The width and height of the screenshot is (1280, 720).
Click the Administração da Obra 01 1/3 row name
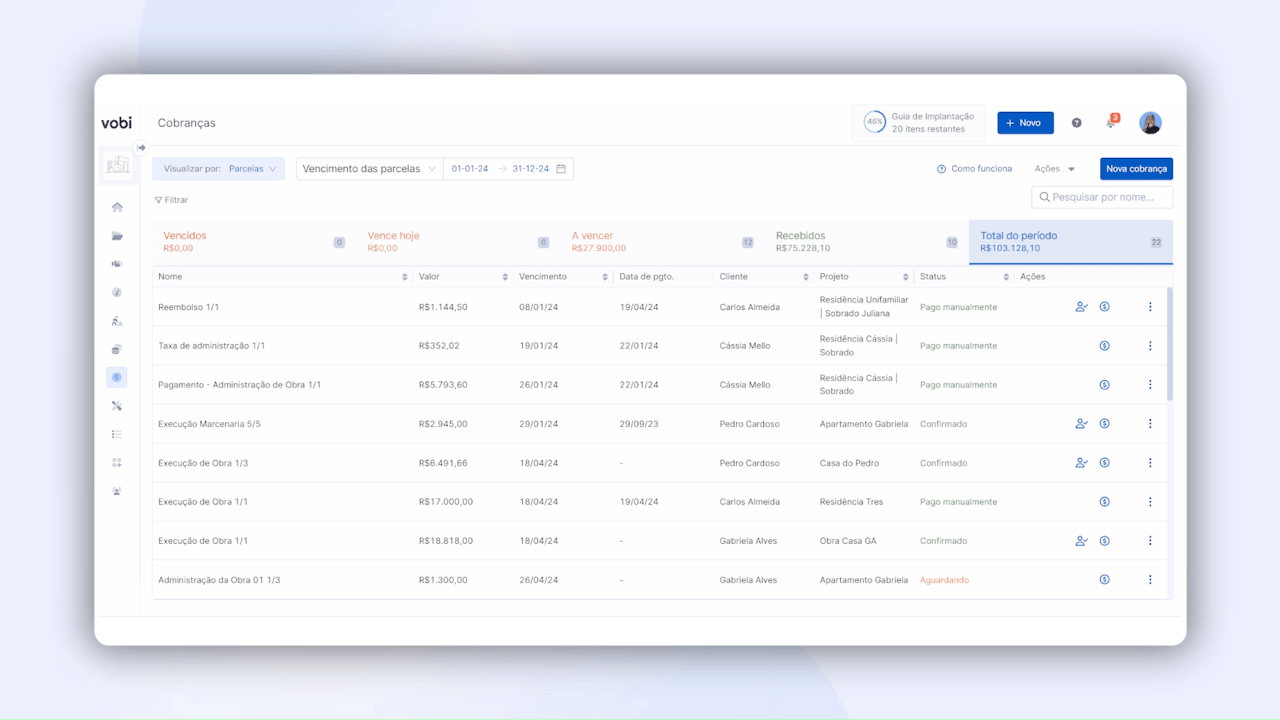tap(219, 580)
